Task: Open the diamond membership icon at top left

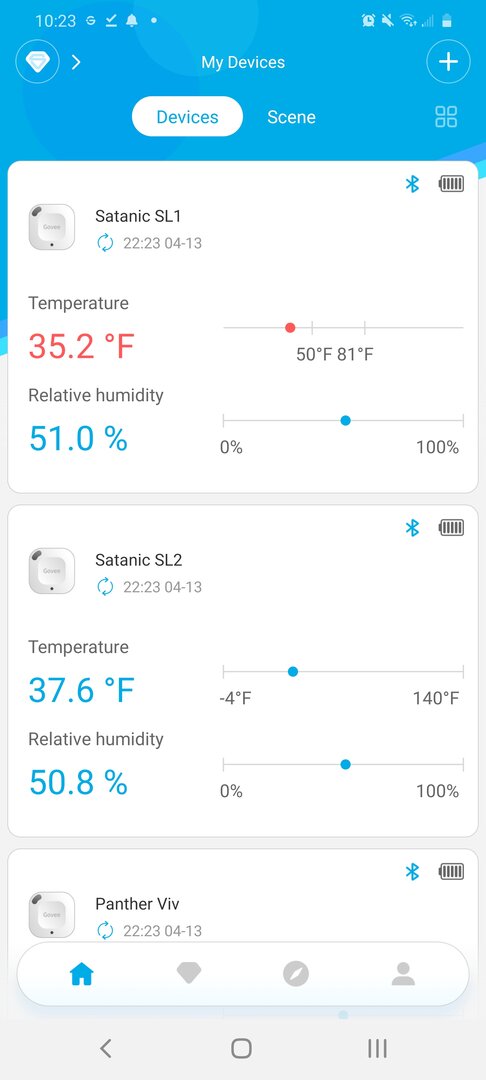Action: (37, 62)
